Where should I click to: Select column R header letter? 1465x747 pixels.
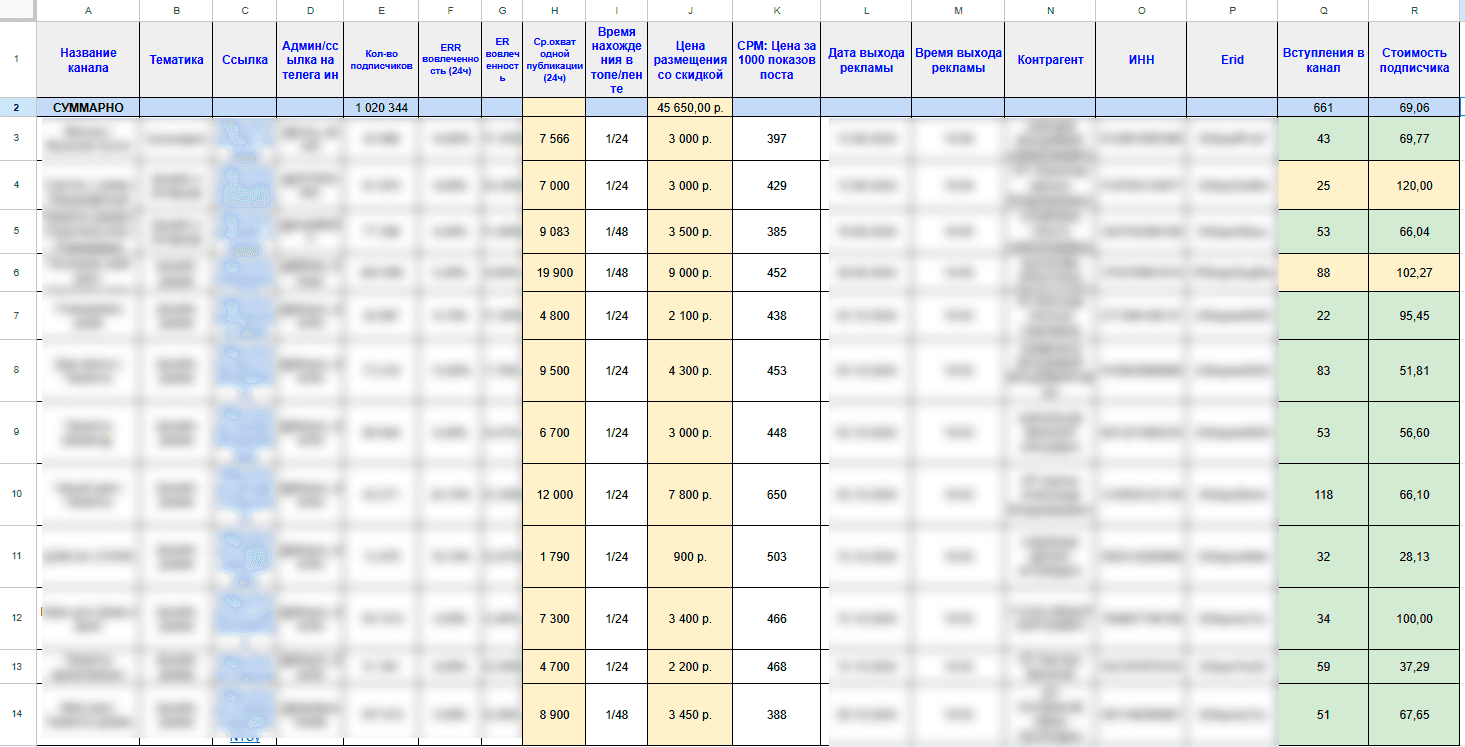[1414, 10]
